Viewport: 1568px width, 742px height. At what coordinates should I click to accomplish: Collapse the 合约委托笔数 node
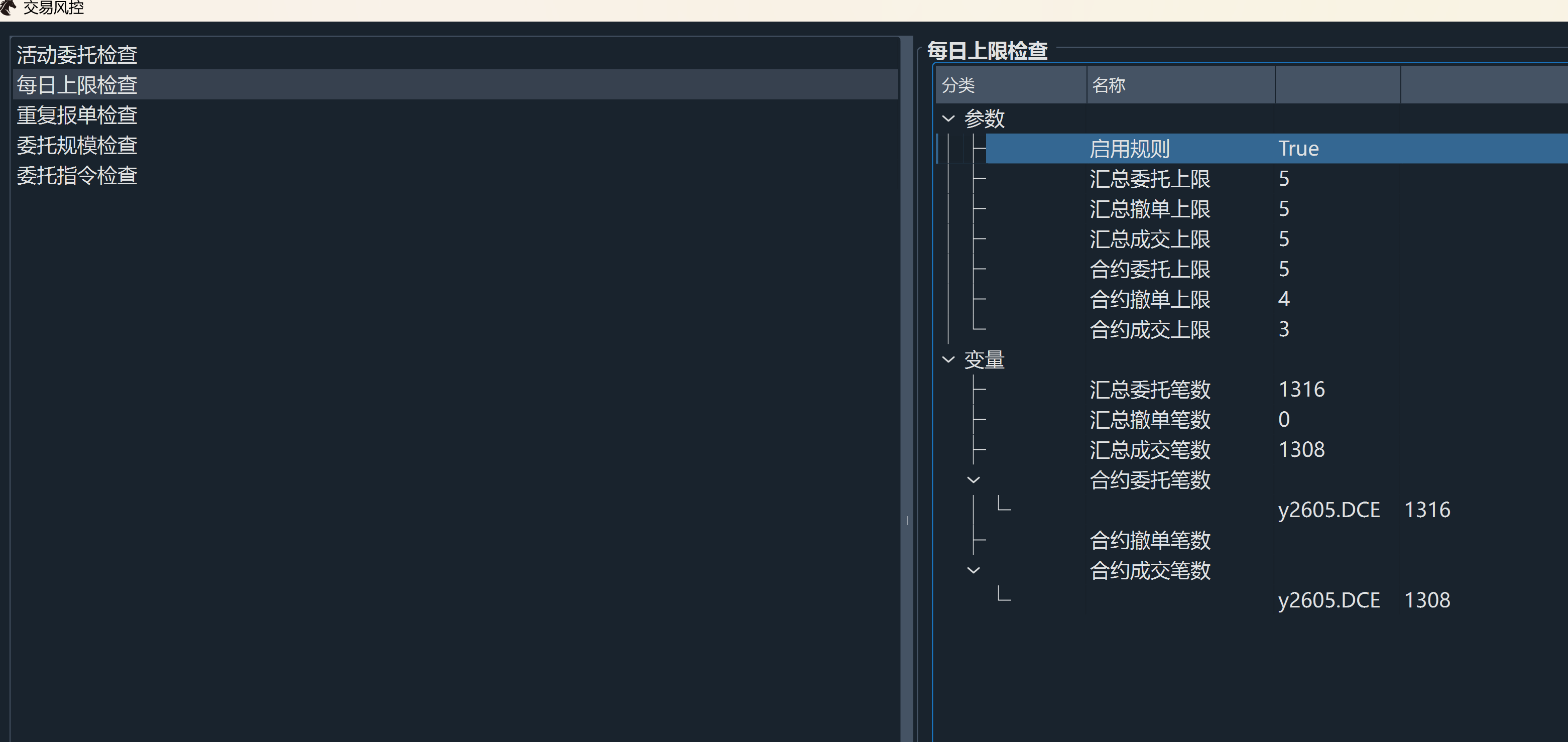(974, 479)
